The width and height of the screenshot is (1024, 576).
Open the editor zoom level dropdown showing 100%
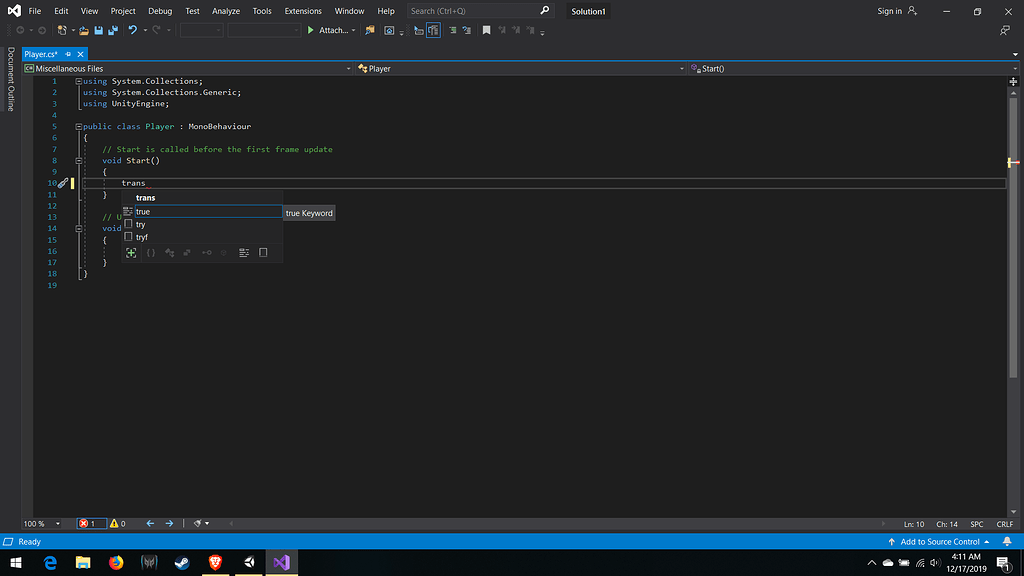[42, 523]
